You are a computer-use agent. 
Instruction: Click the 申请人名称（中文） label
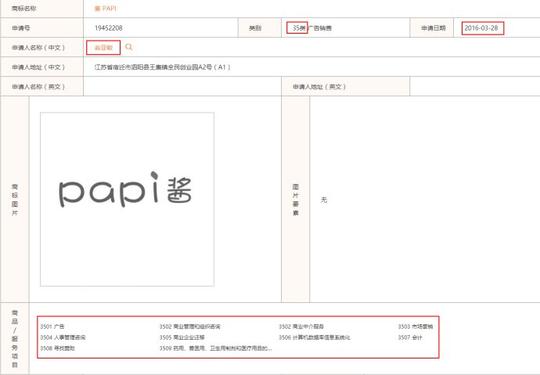(x=39, y=48)
